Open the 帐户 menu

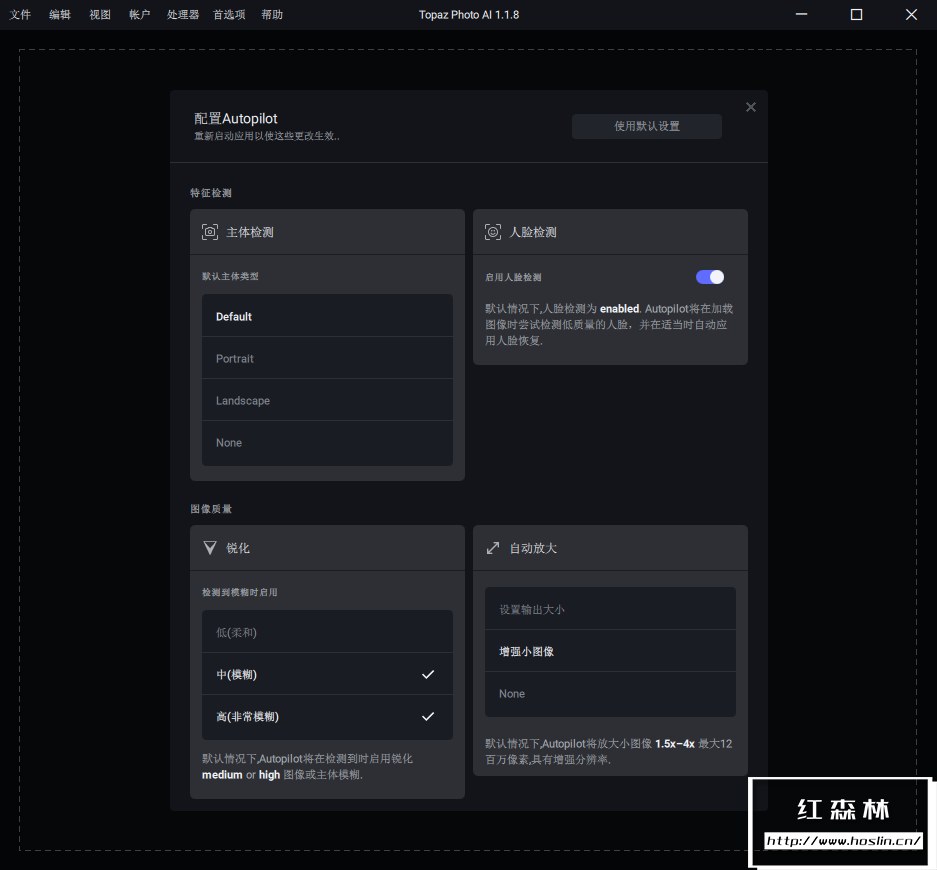139,14
